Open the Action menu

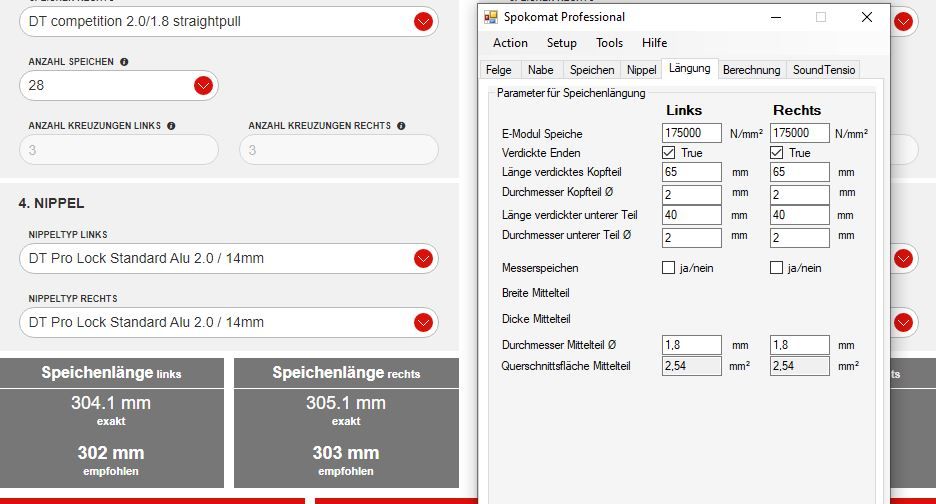coord(510,43)
